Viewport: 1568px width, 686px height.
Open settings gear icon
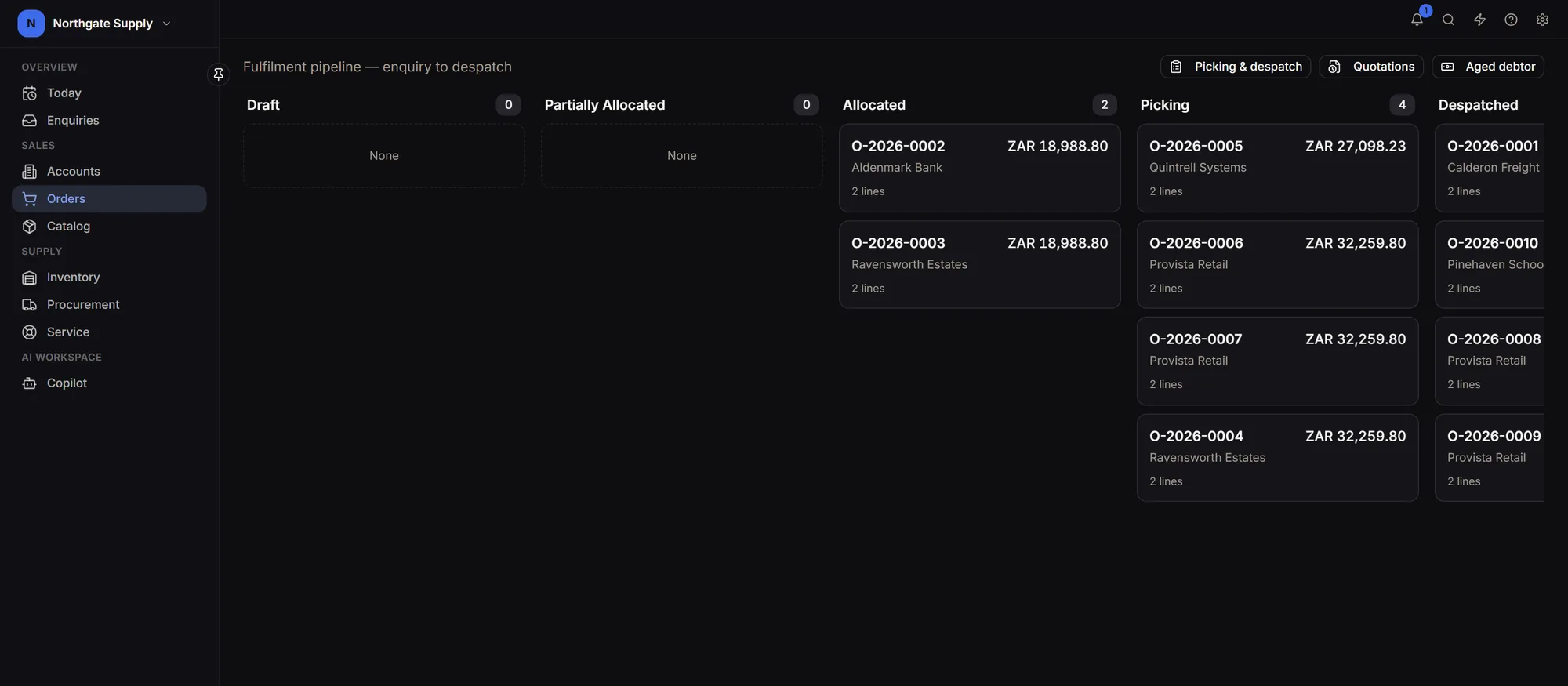(1542, 20)
